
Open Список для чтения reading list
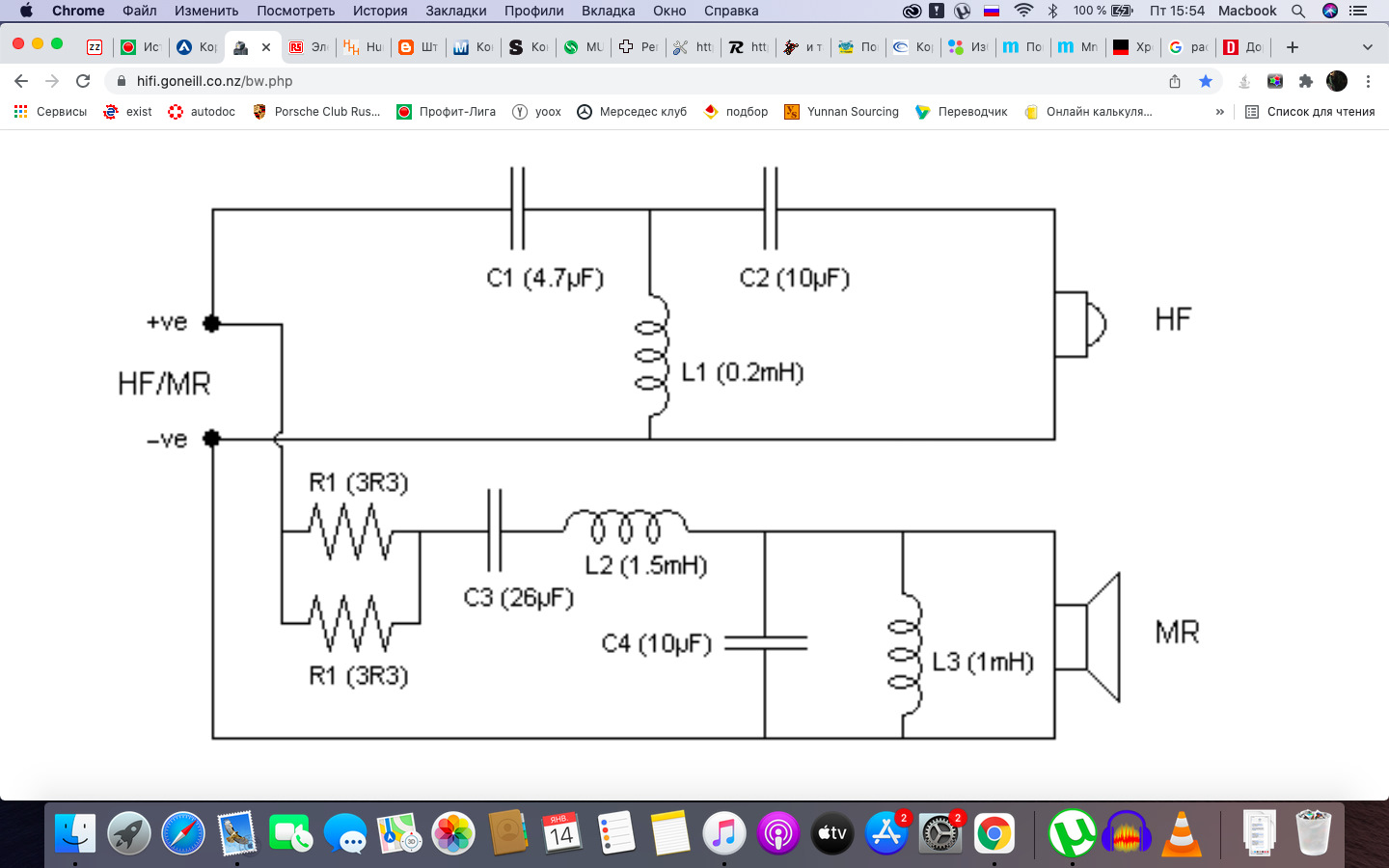click(1310, 112)
